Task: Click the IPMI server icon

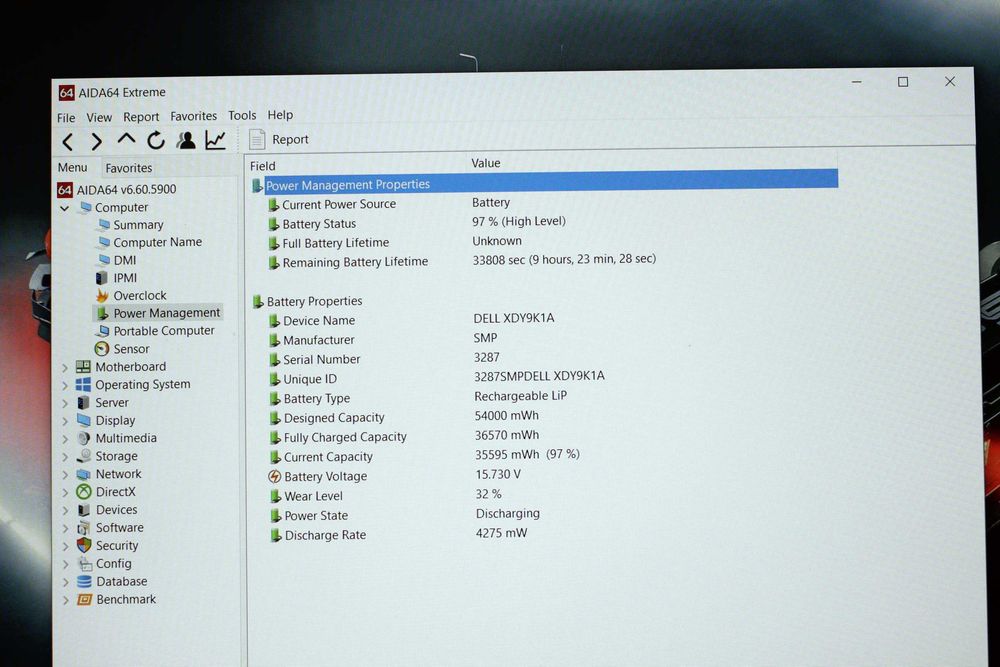Action: point(102,278)
